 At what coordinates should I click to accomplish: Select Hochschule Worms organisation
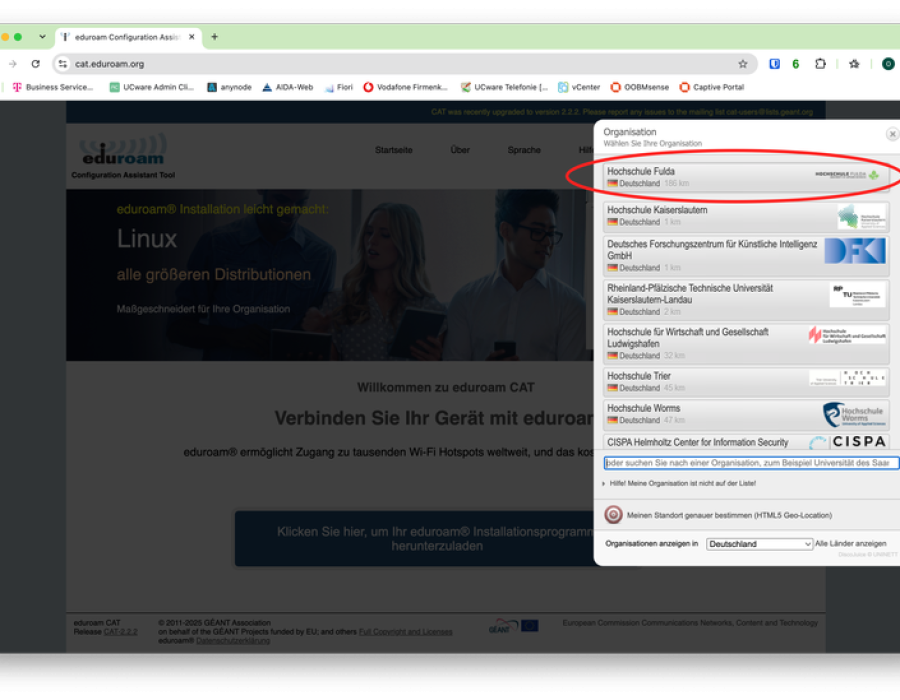[746, 414]
